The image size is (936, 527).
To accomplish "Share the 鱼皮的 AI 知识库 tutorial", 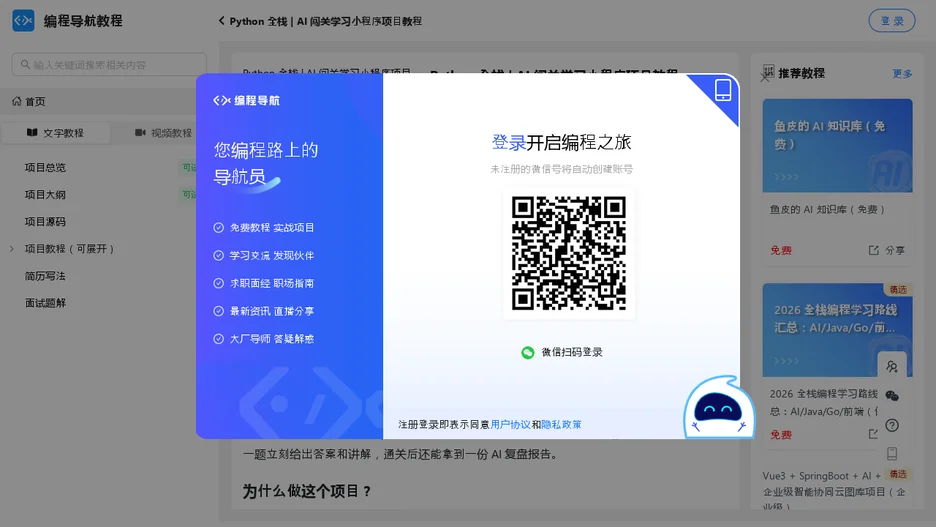I will (x=886, y=251).
